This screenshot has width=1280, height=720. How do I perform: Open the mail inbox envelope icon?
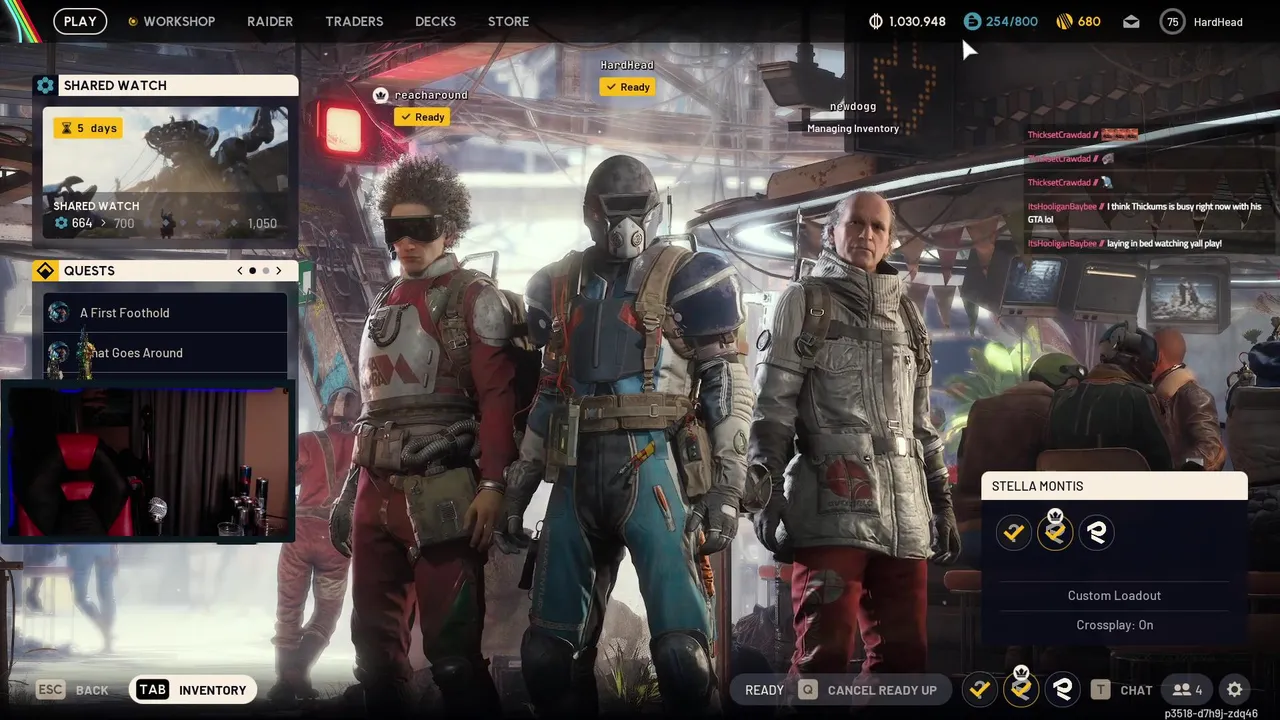point(1131,21)
